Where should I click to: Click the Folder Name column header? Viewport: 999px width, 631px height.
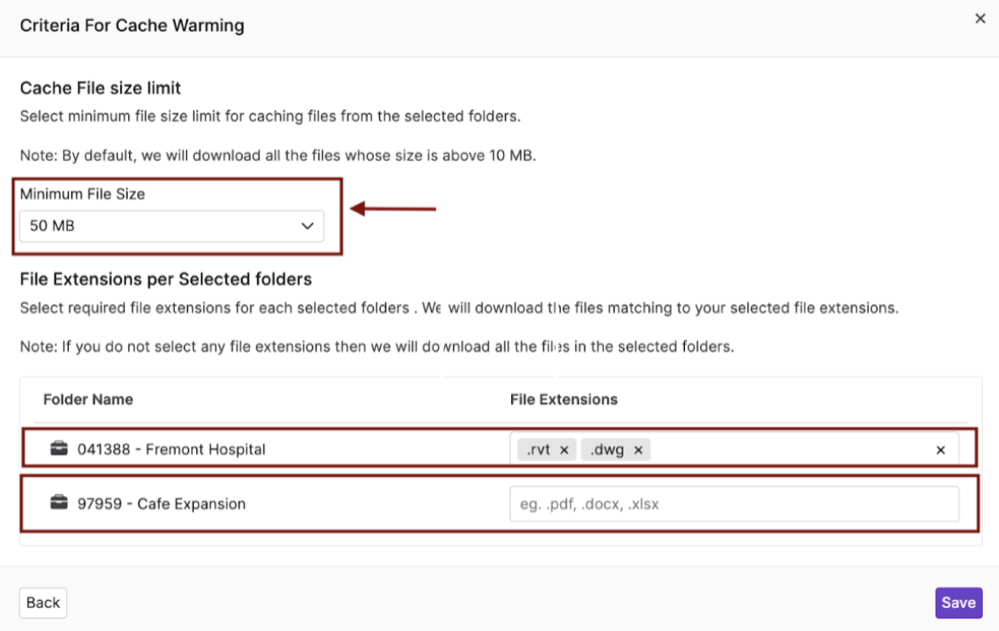(87, 399)
